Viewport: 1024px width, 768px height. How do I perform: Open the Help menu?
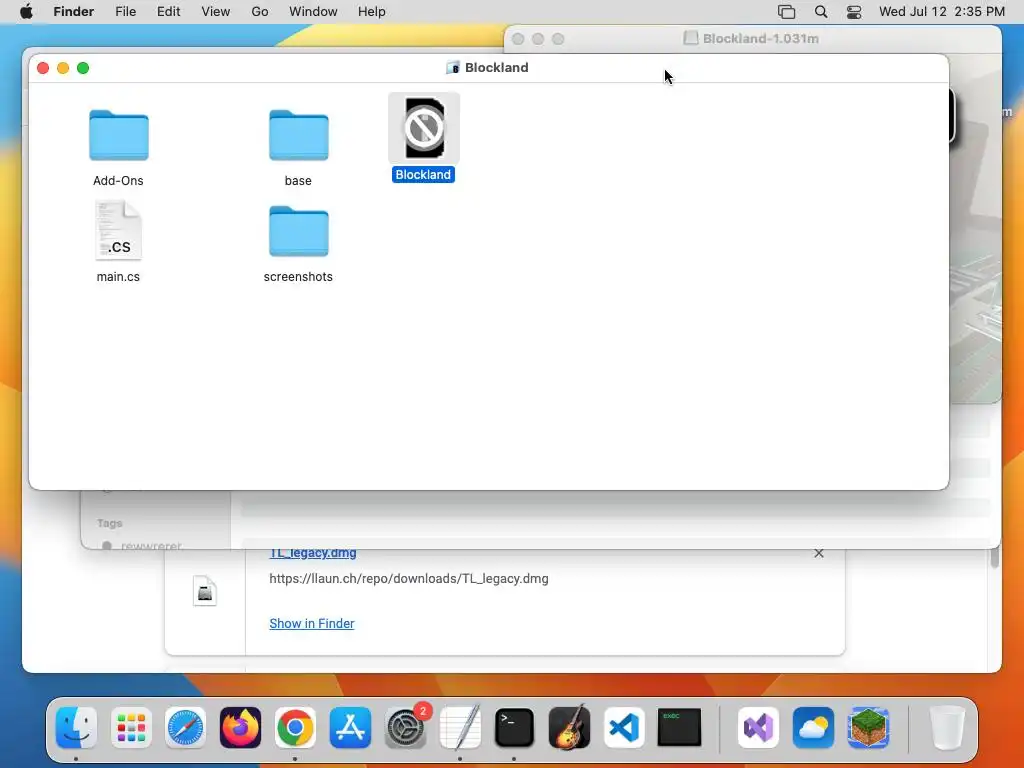(x=372, y=12)
